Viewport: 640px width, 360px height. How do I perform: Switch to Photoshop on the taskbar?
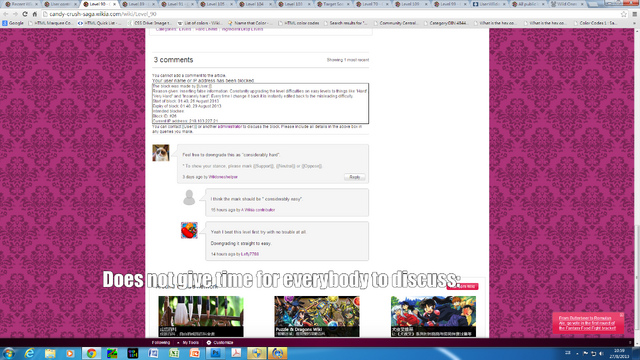tap(216, 353)
